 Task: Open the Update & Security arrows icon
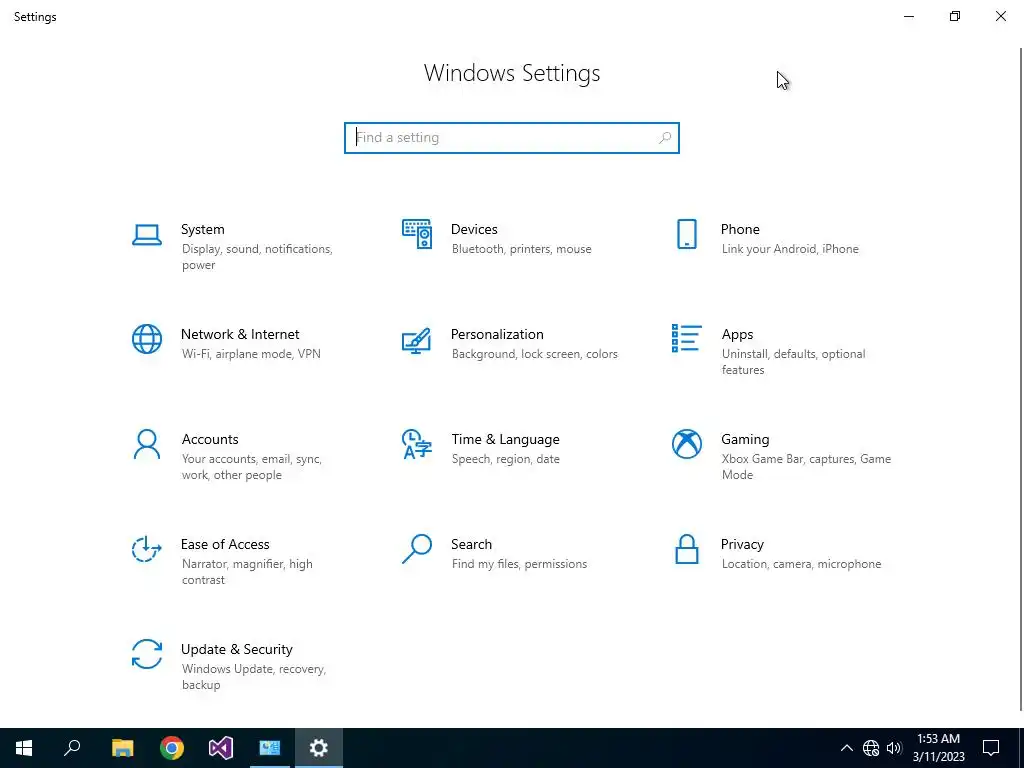coord(147,654)
